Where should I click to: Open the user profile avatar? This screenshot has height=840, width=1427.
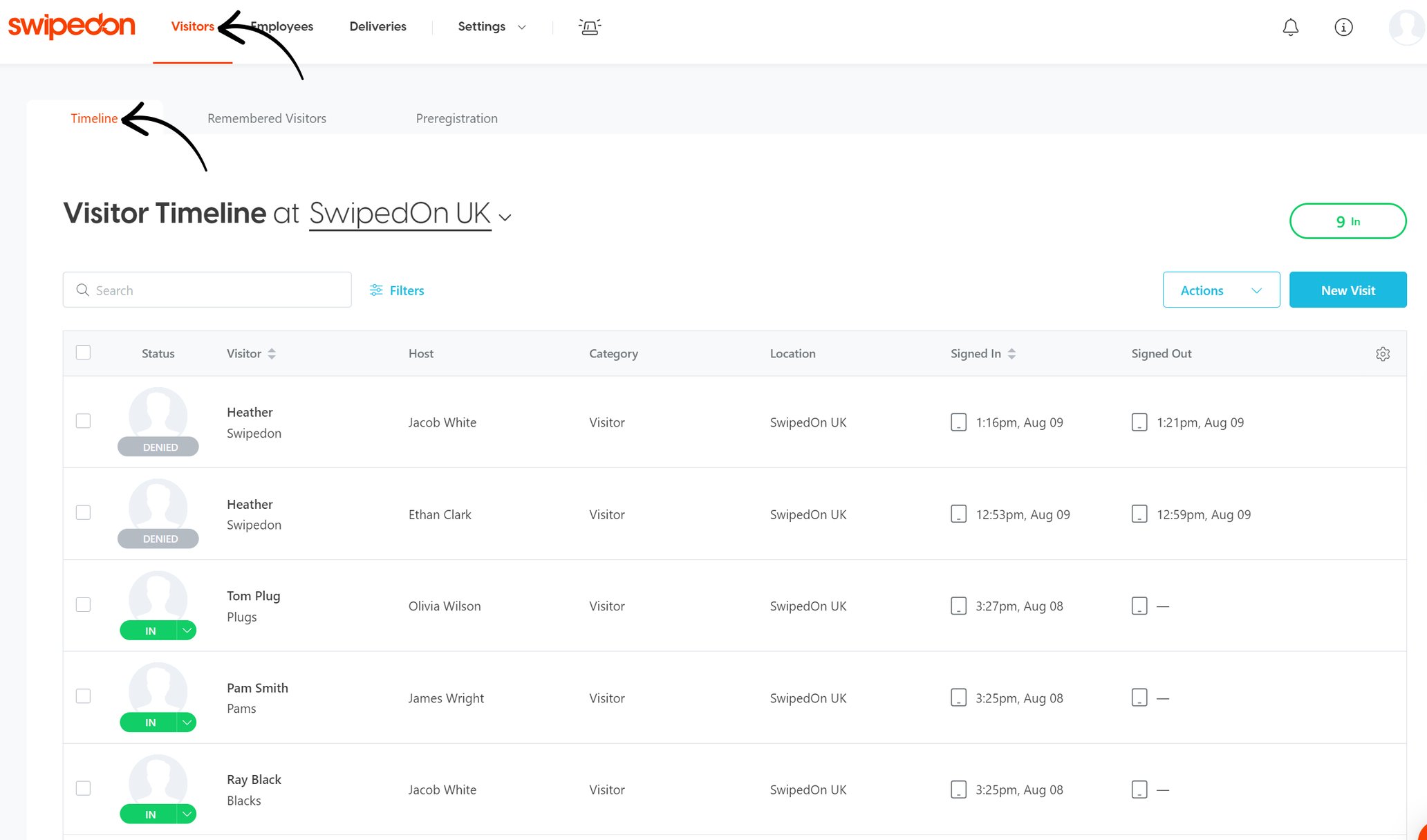[x=1406, y=27]
